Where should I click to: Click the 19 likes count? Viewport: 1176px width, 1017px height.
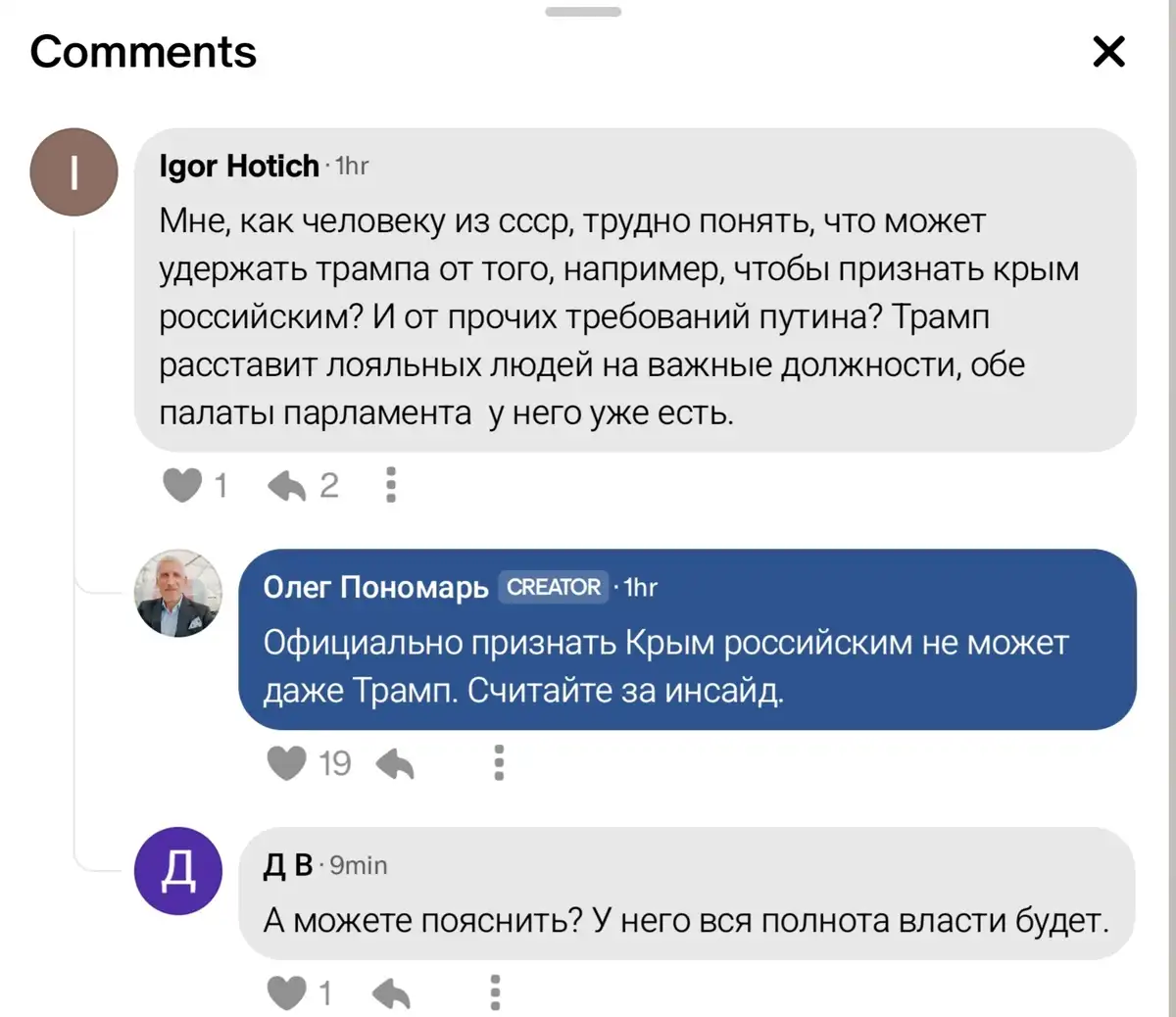pyautogui.click(x=334, y=763)
